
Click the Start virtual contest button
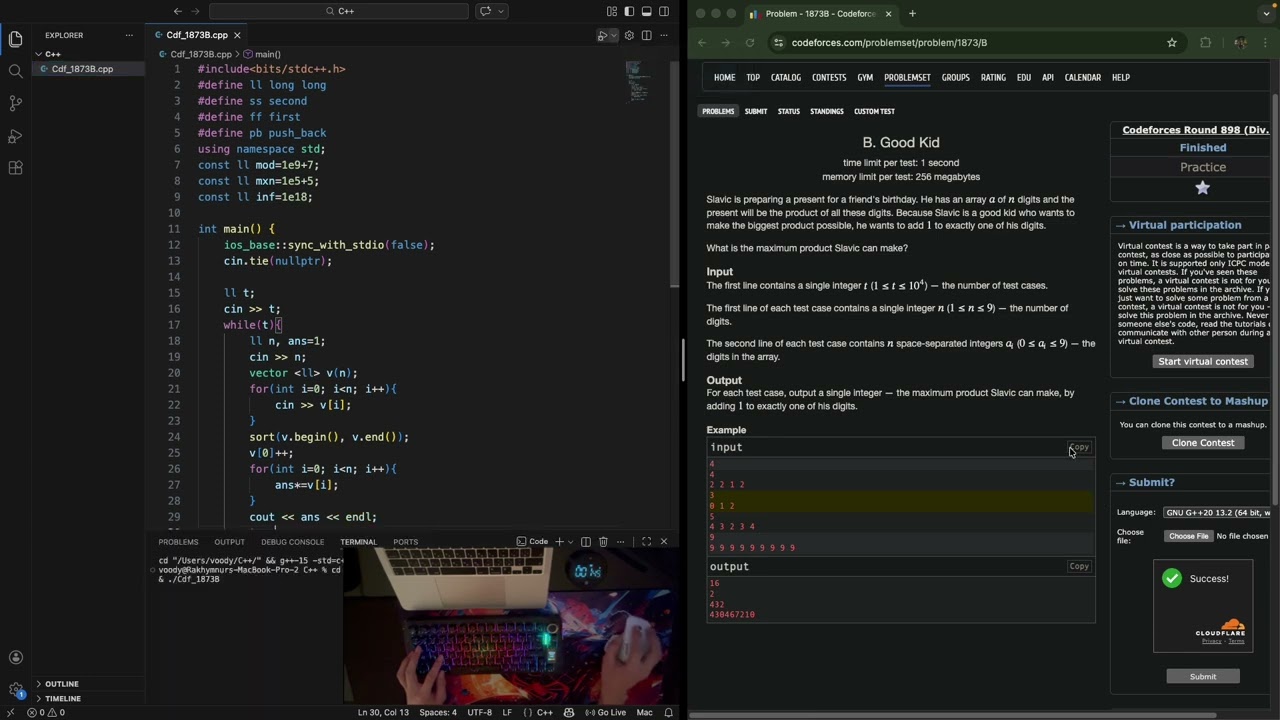(x=1203, y=361)
